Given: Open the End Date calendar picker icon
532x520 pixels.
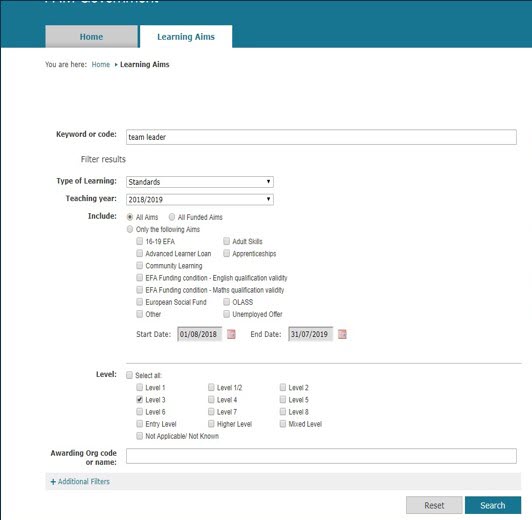Looking at the screenshot, I should [342, 334].
